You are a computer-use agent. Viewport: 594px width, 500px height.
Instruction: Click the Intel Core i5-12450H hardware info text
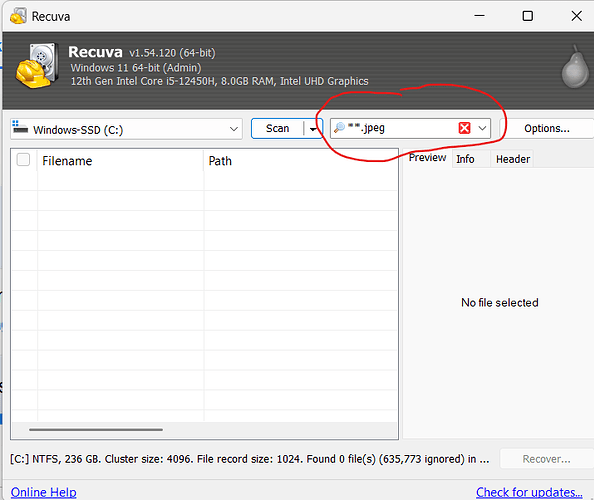(x=219, y=81)
